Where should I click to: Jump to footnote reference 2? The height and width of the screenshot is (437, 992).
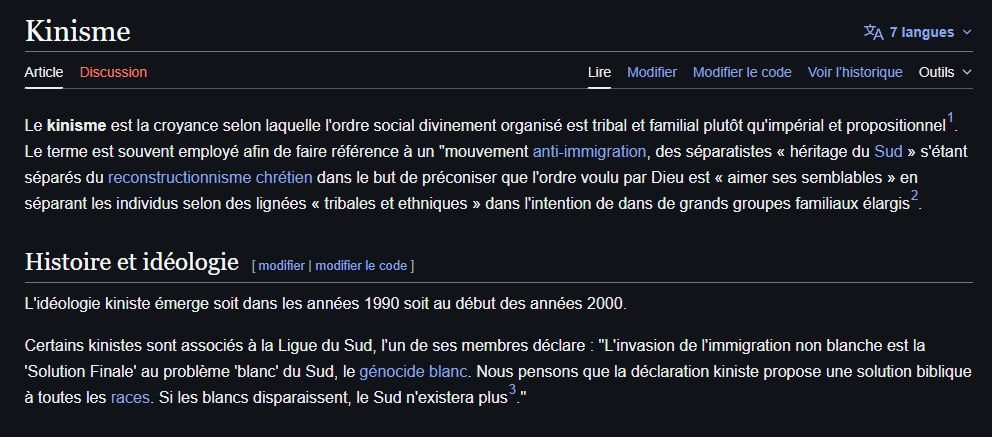click(x=915, y=195)
